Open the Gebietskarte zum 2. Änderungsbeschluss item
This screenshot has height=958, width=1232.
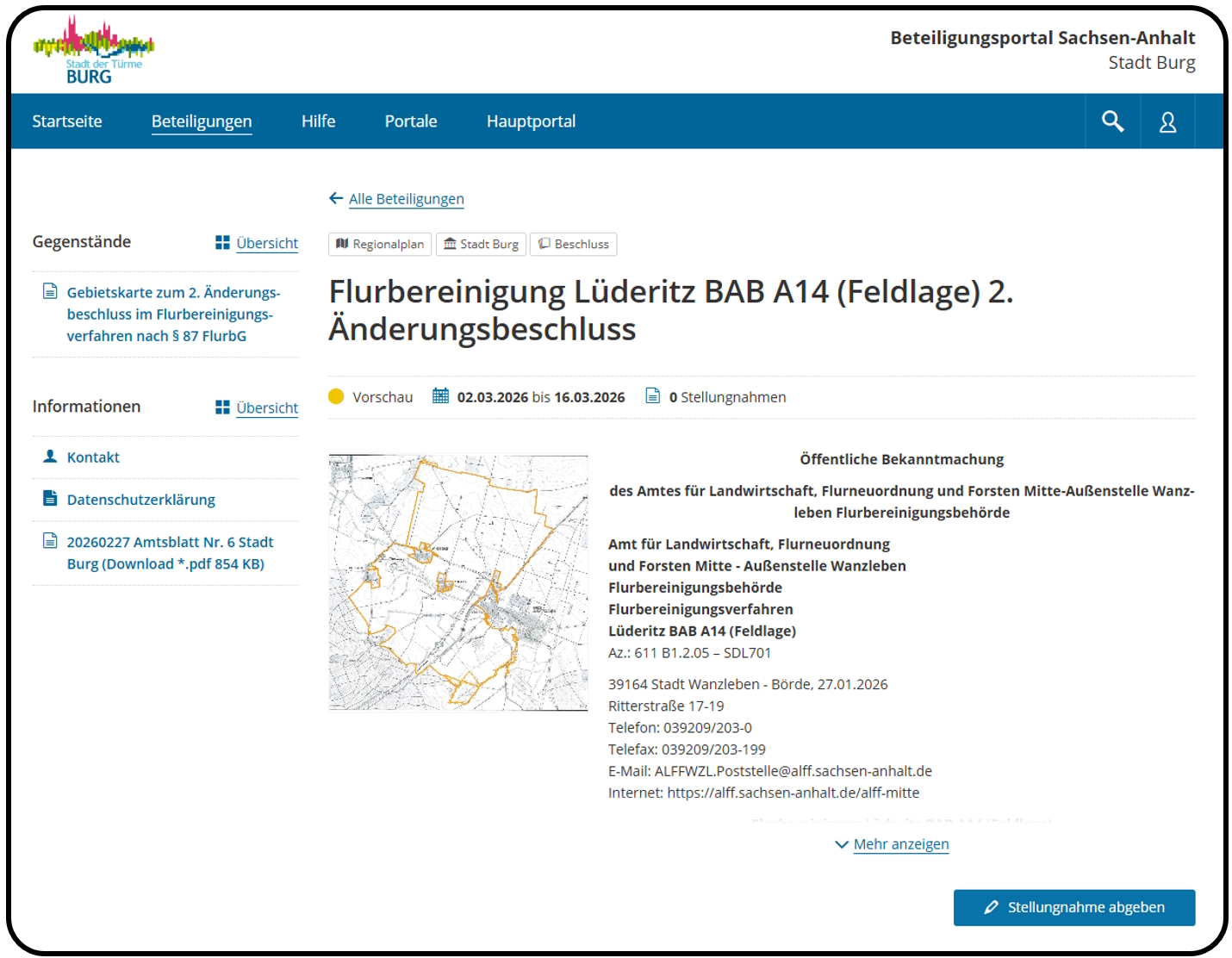172,314
